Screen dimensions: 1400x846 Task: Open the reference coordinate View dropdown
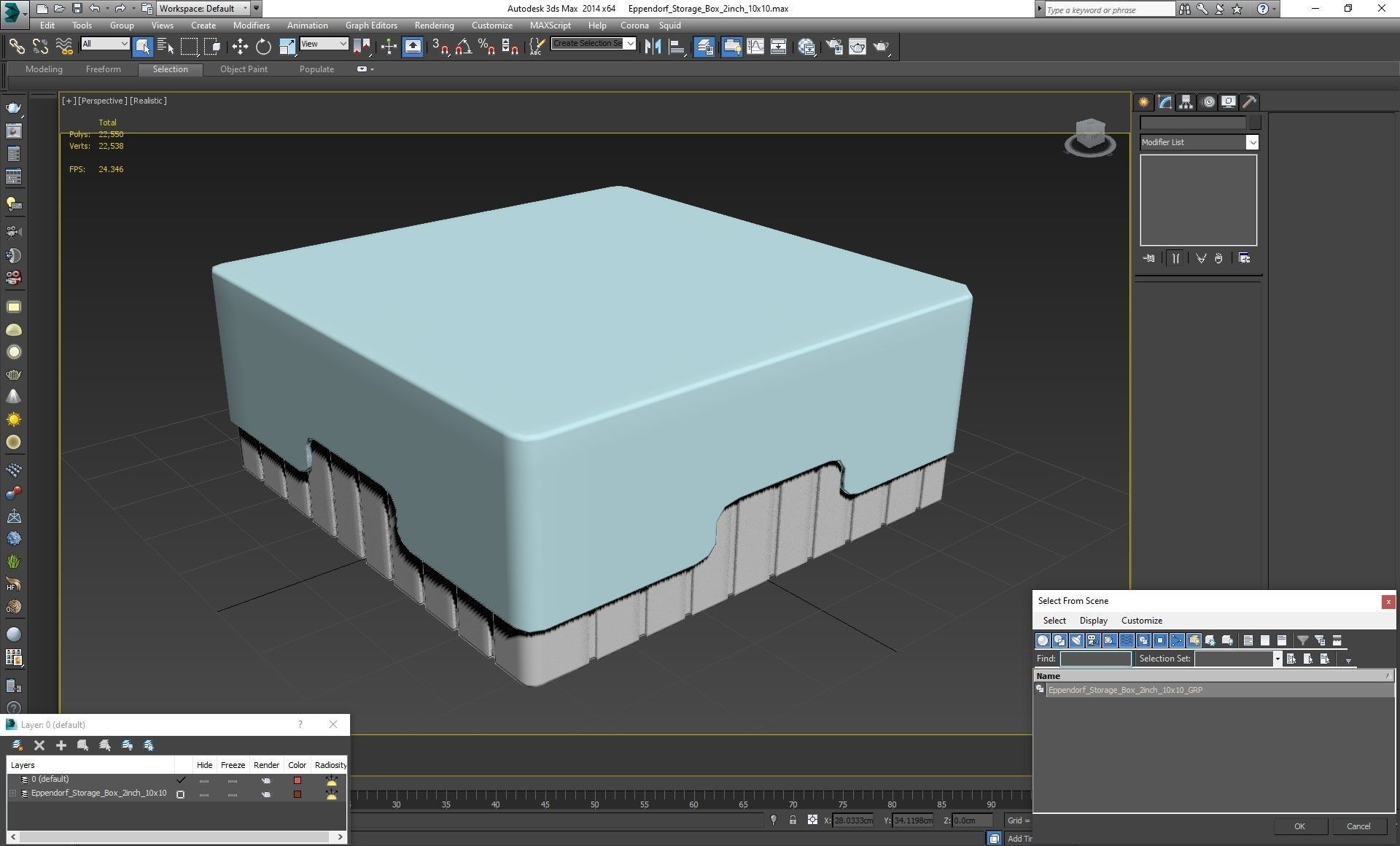click(x=324, y=44)
